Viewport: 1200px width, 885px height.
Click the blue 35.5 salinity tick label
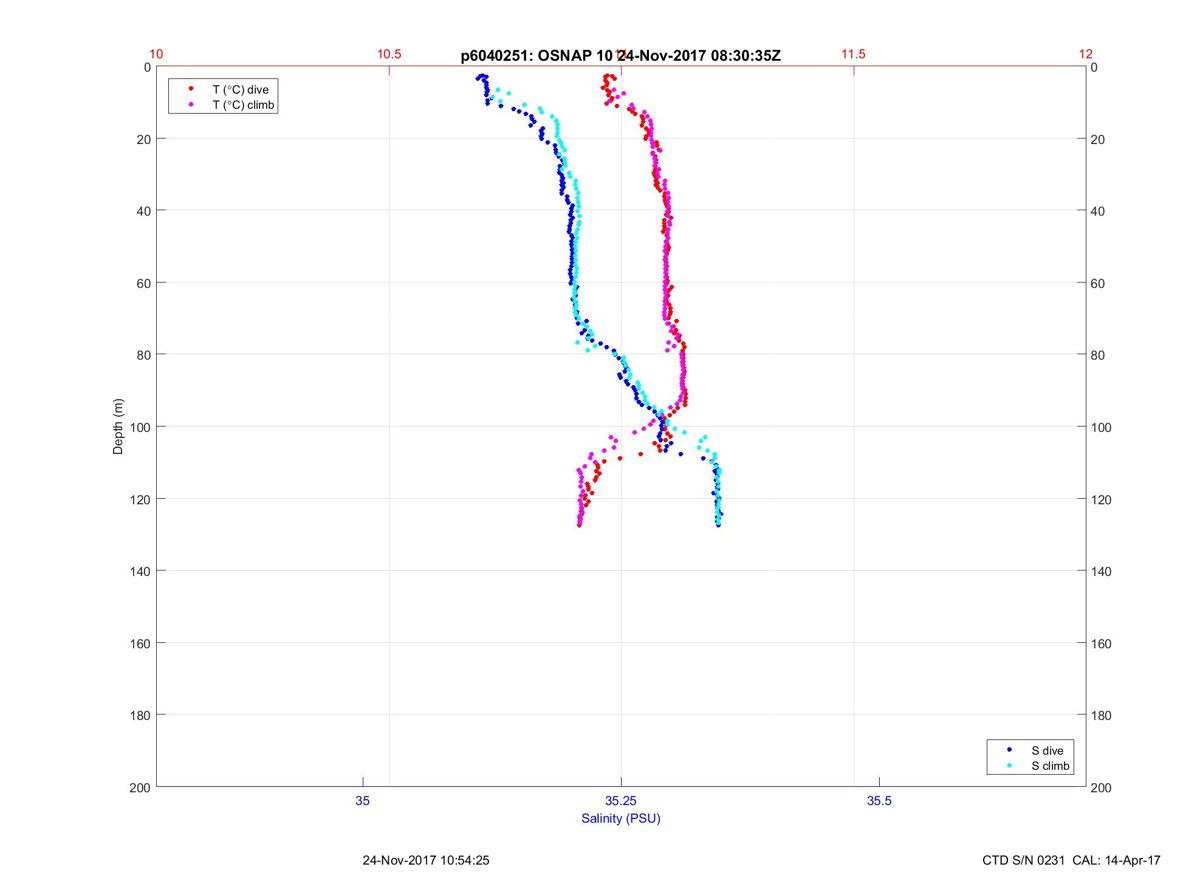coord(879,801)
